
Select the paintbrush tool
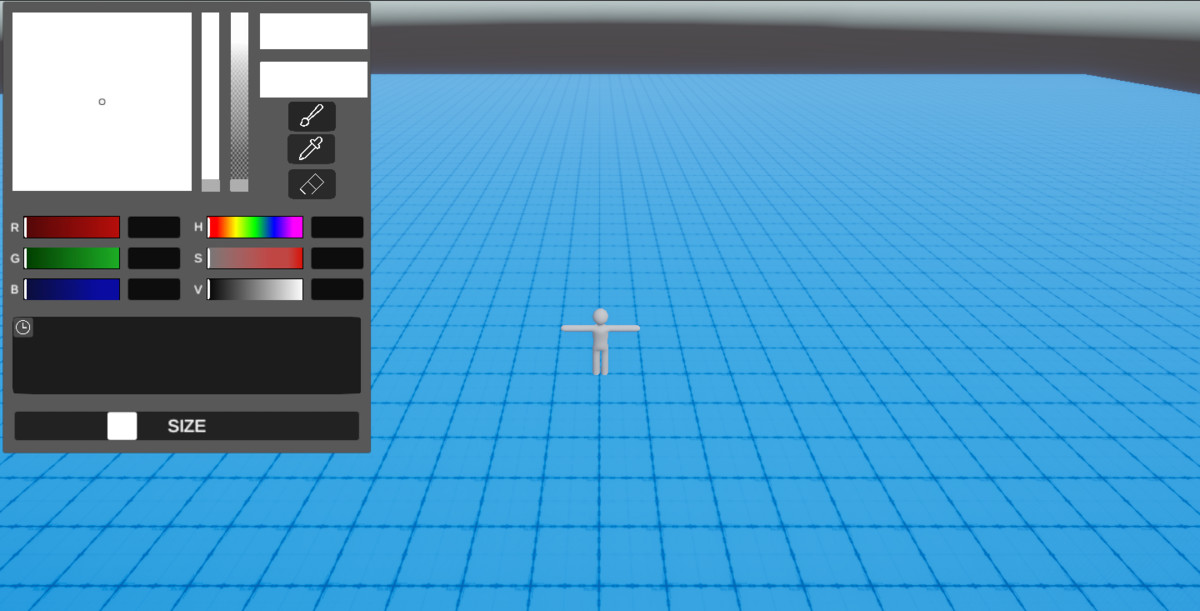pyautogui.click(x=312, y=116)
